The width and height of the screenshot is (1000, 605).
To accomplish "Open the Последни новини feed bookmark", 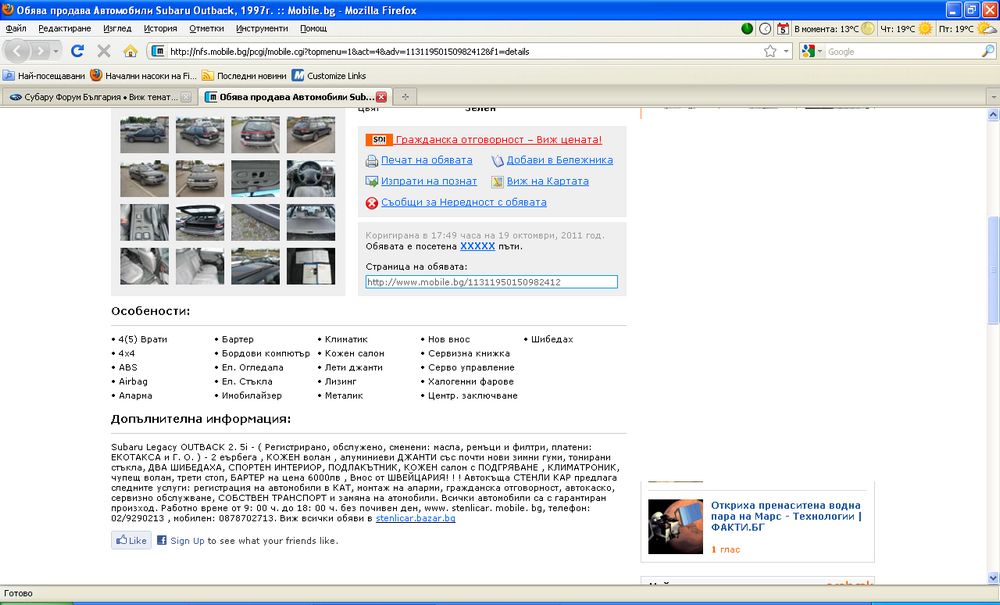I will 244,75.
